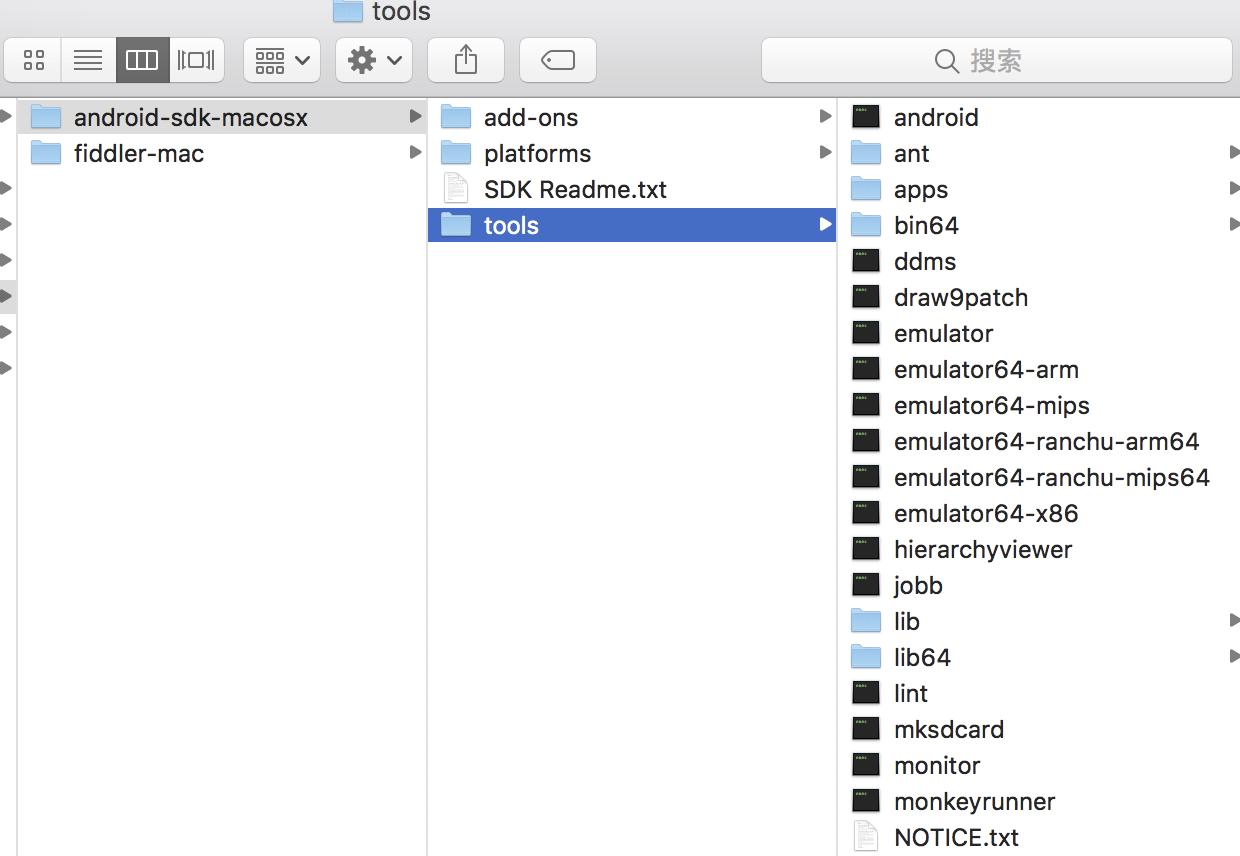Expand the ant folder arrow
The image size is (1240, 856).
click(1234, 152)
